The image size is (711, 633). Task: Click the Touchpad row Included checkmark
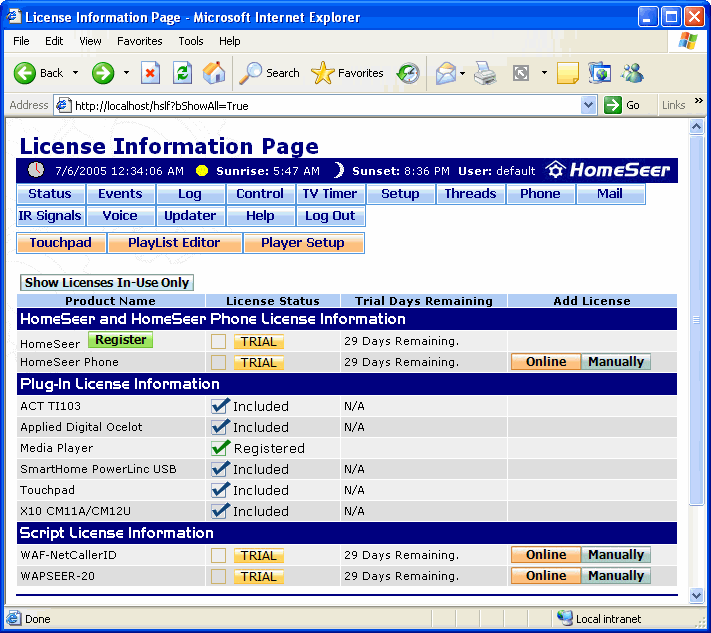coord(220,489)
